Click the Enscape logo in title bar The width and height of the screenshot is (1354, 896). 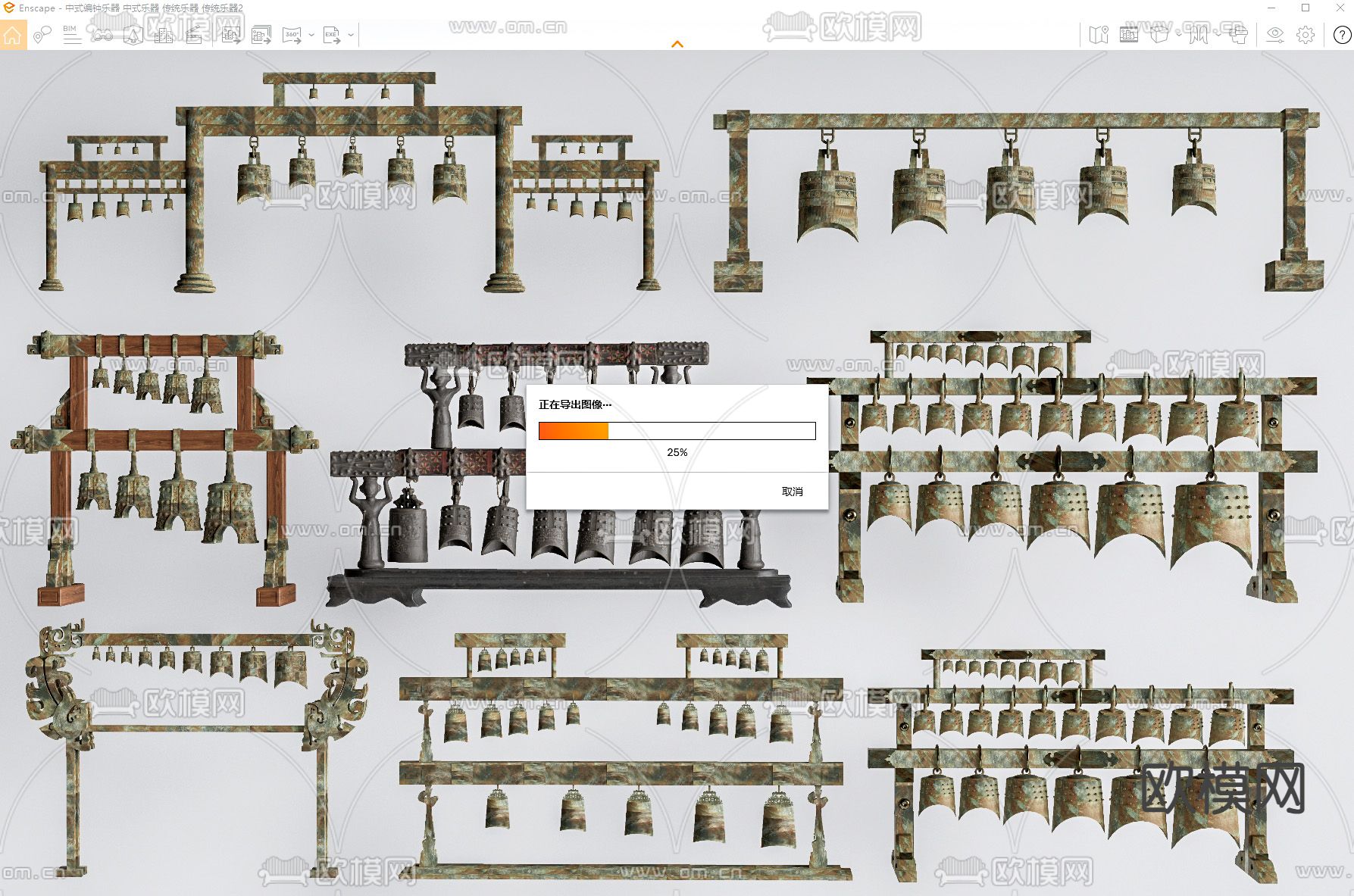tap(9, 8)
